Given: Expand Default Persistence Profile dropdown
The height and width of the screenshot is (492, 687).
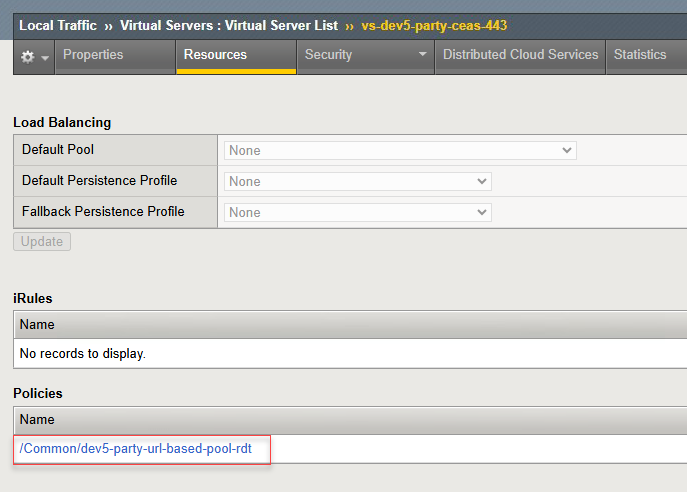Looking at the screenshot, I should (357, 181).
